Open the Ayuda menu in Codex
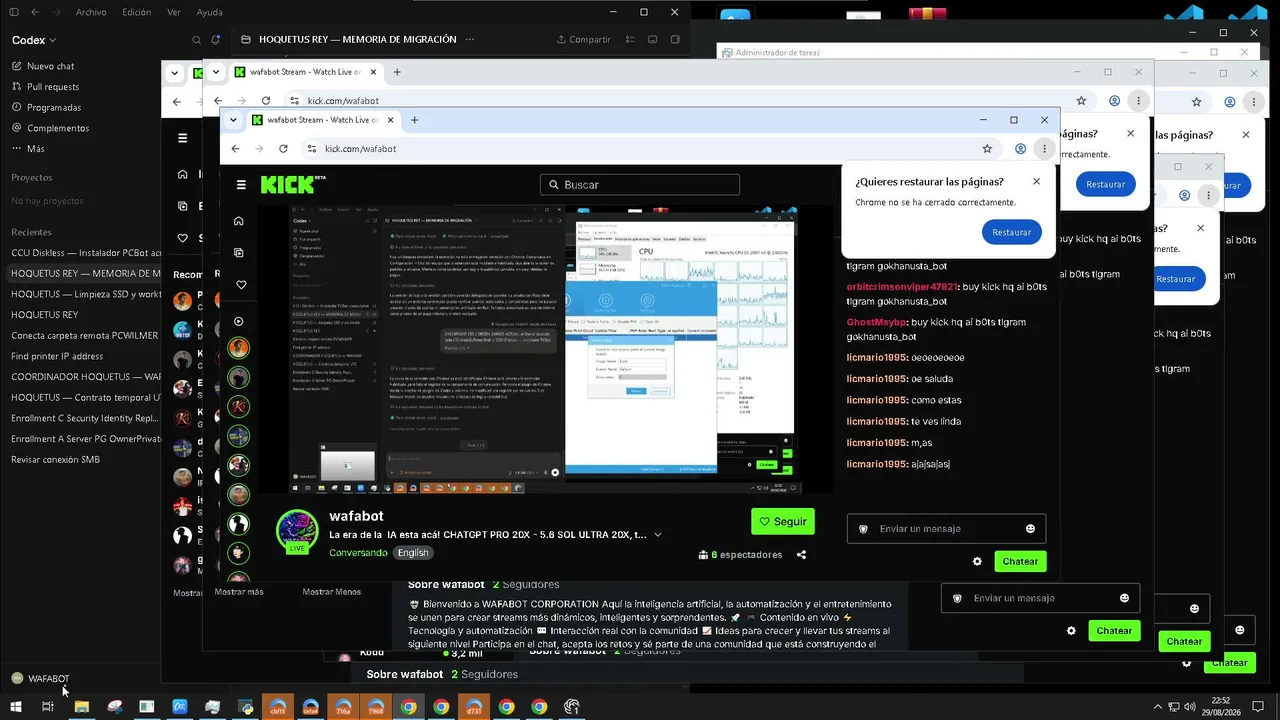 coord(210,12)
